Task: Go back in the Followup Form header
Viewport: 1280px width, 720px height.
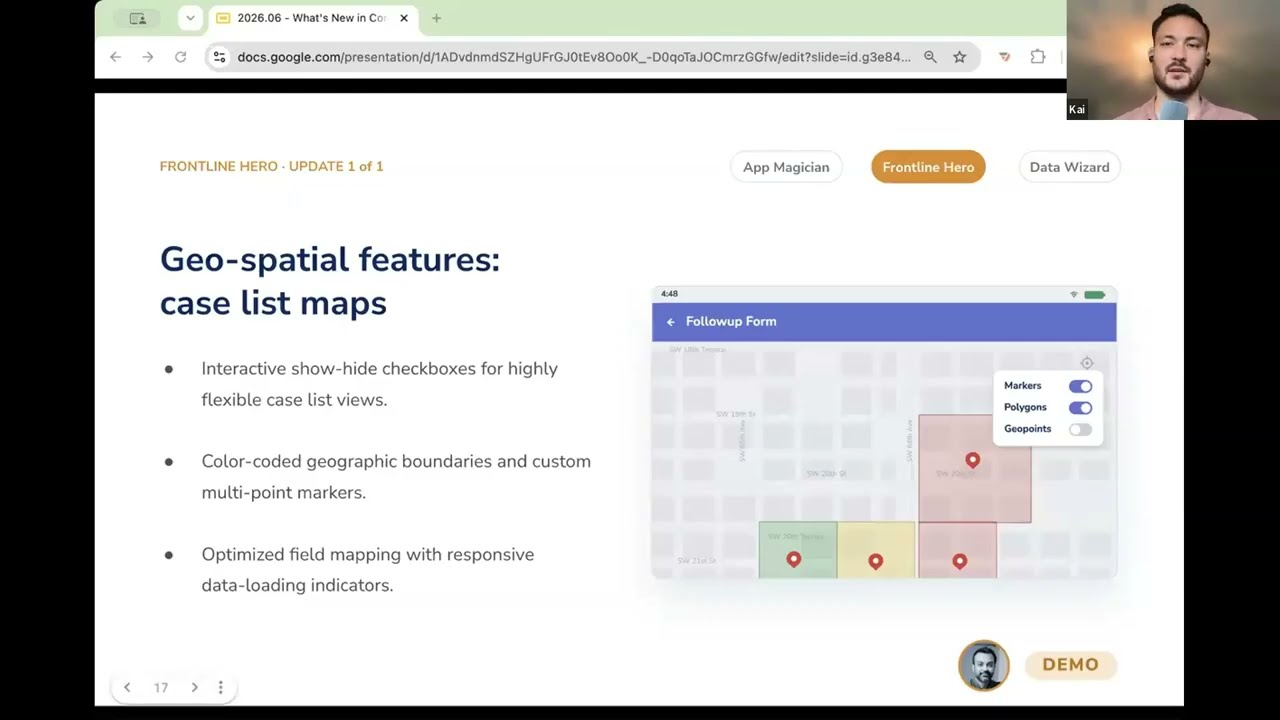Action: pos(670,322)
